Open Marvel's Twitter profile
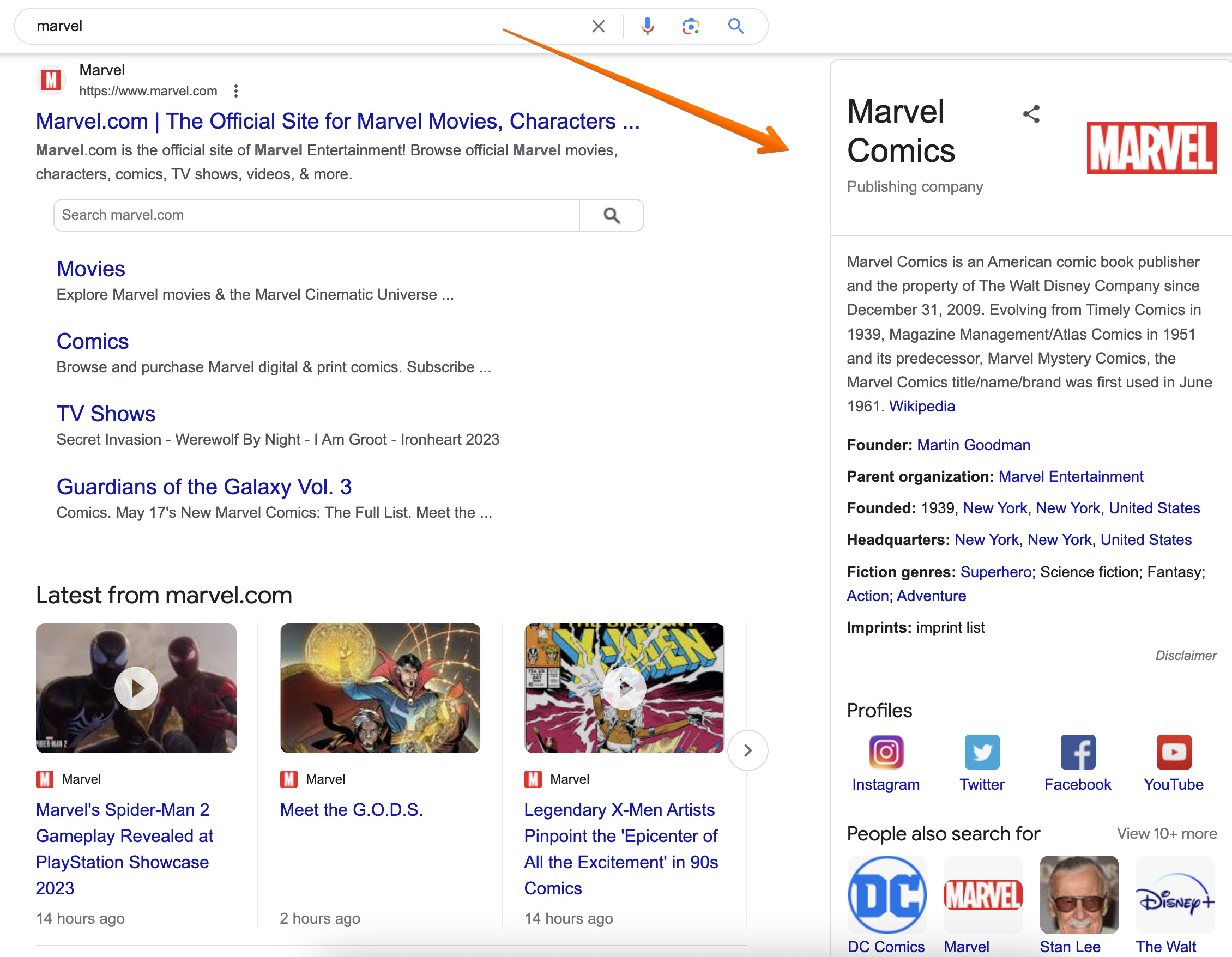1232x957 pixels. coord(982,752)
